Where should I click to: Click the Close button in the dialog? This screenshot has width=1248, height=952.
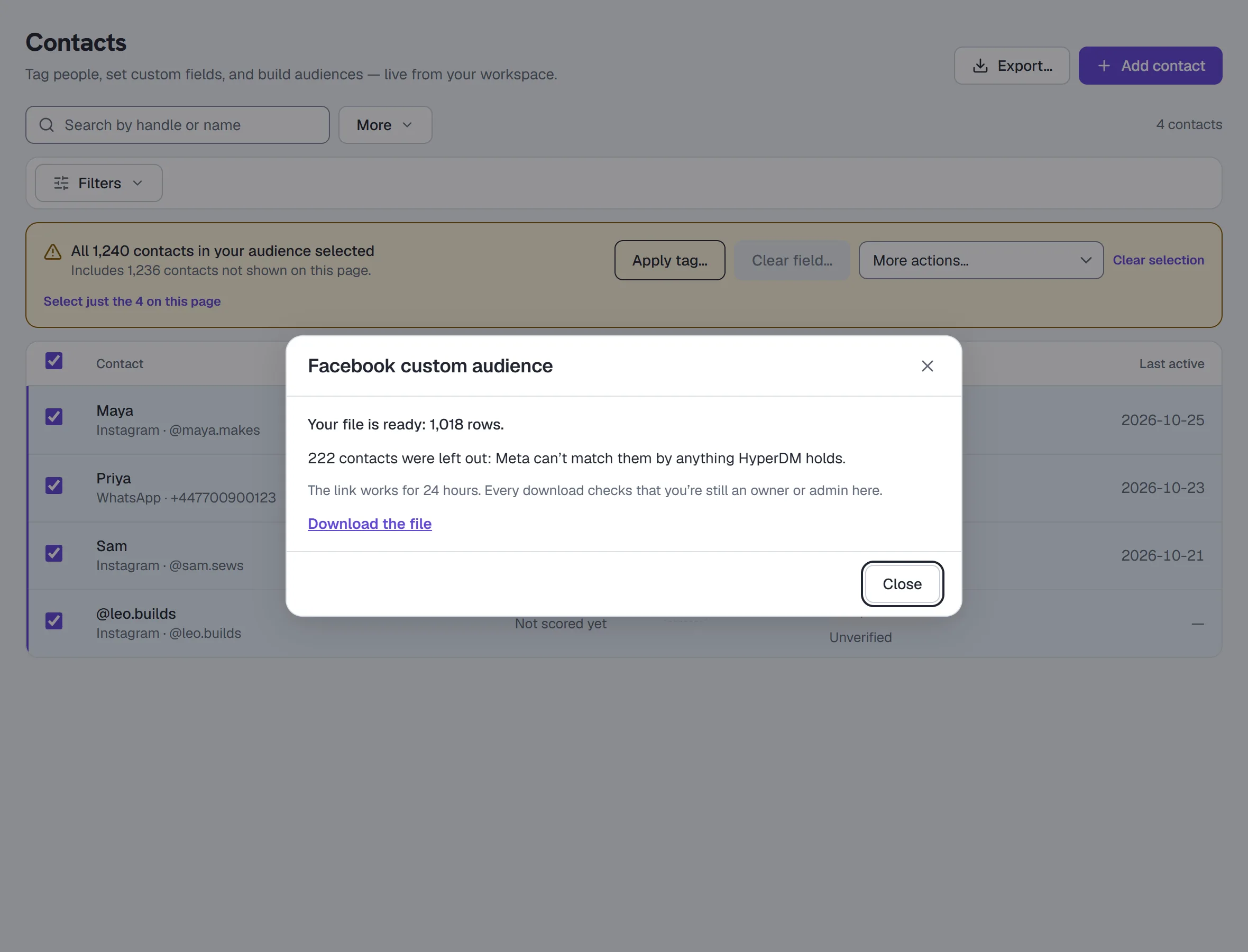[x=902, y=584]
